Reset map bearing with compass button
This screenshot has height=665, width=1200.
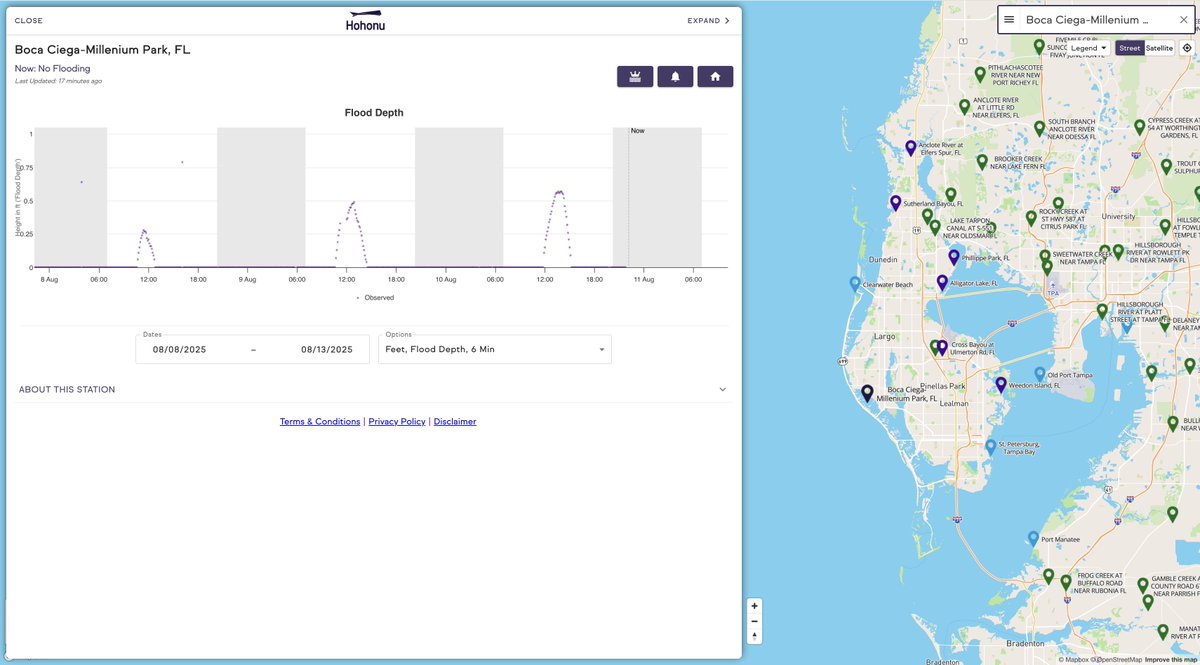point(754,636)
